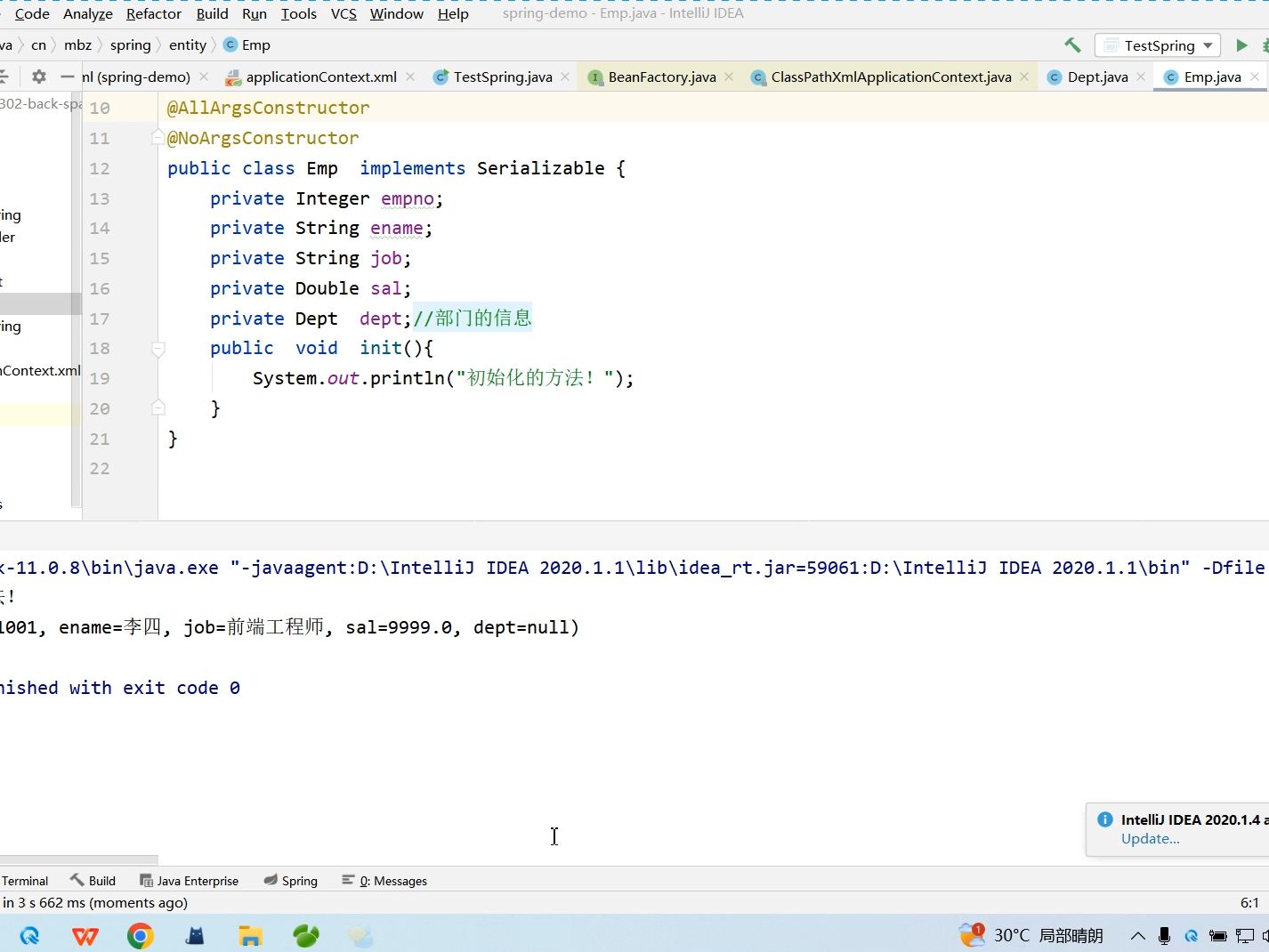Open the TestSpring run configuration dropdown
This screenshot has height=952, width=1269.
(1158, 45)
